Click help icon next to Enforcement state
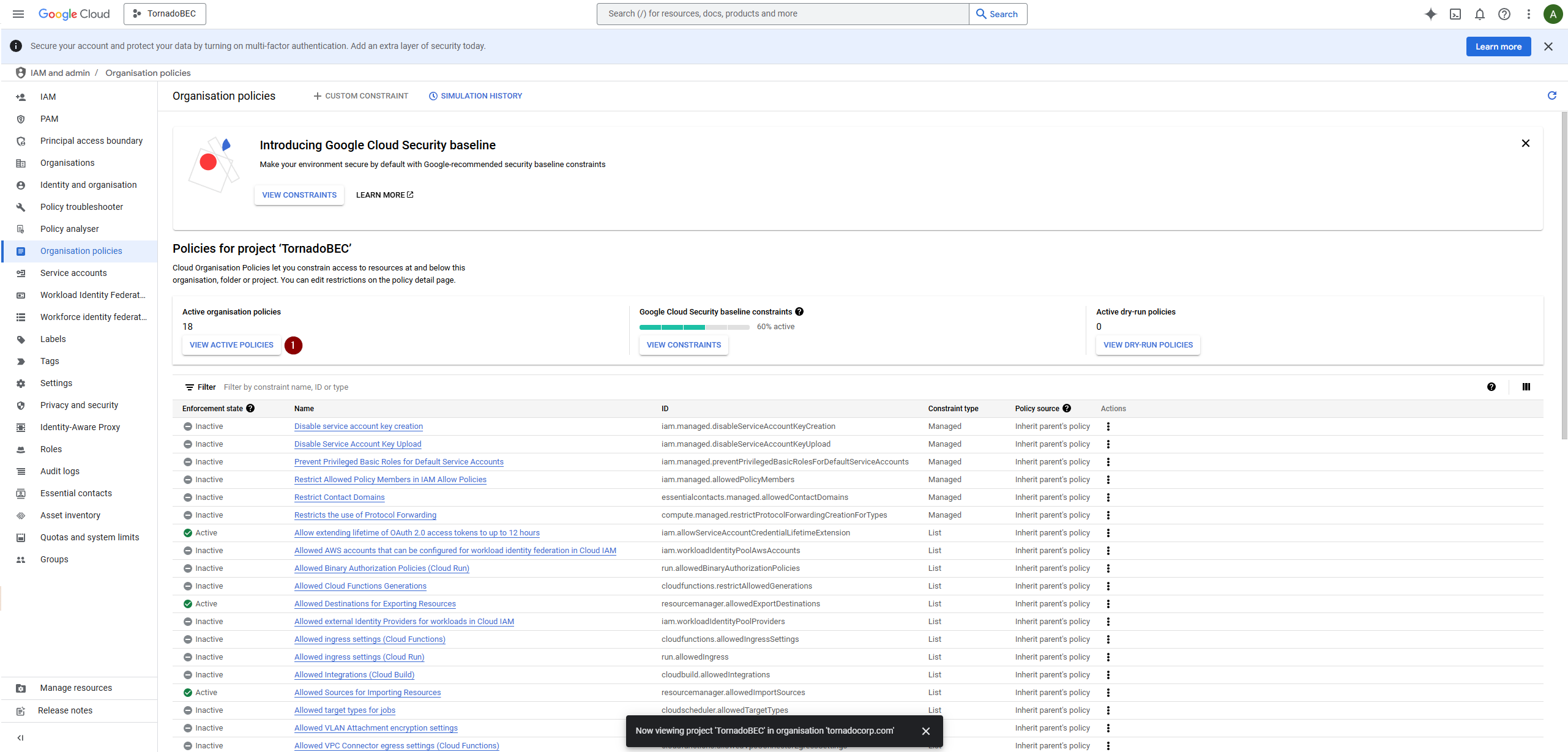Screen dimensions: 1568x752 point(250,409)
